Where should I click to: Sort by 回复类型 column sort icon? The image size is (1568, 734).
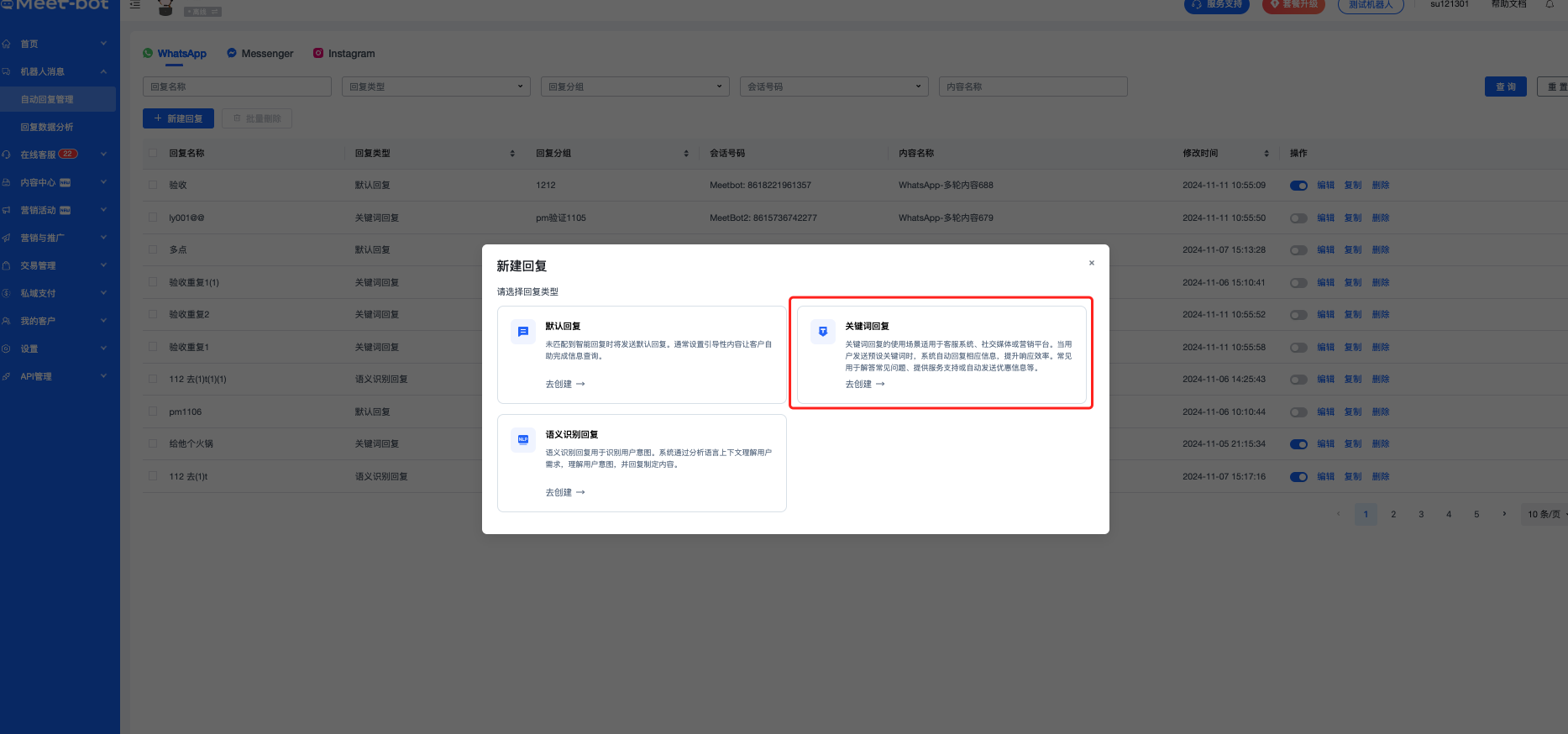point(512,154)
